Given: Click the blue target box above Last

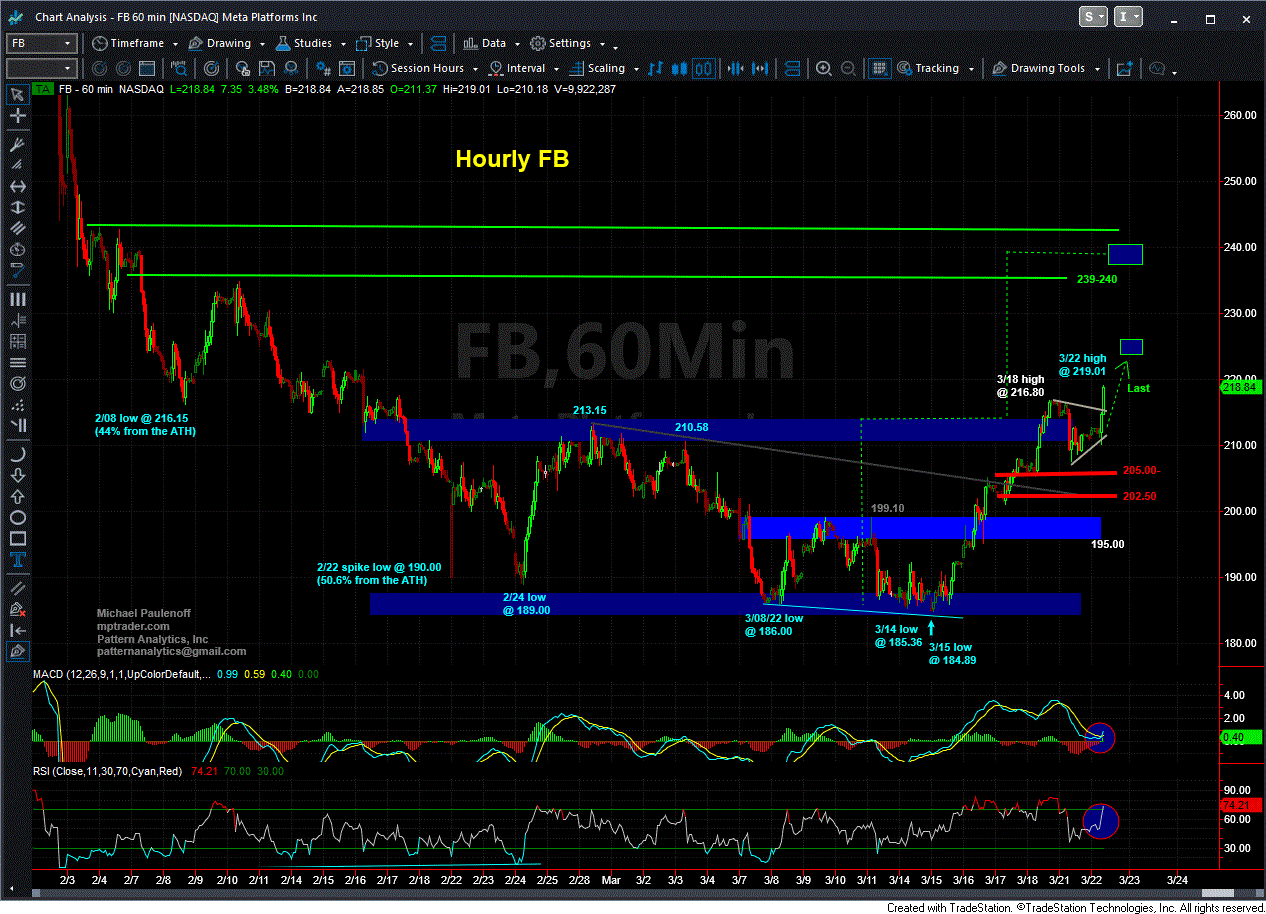Looking at the screenshot, I should [x=1131, y=346].
